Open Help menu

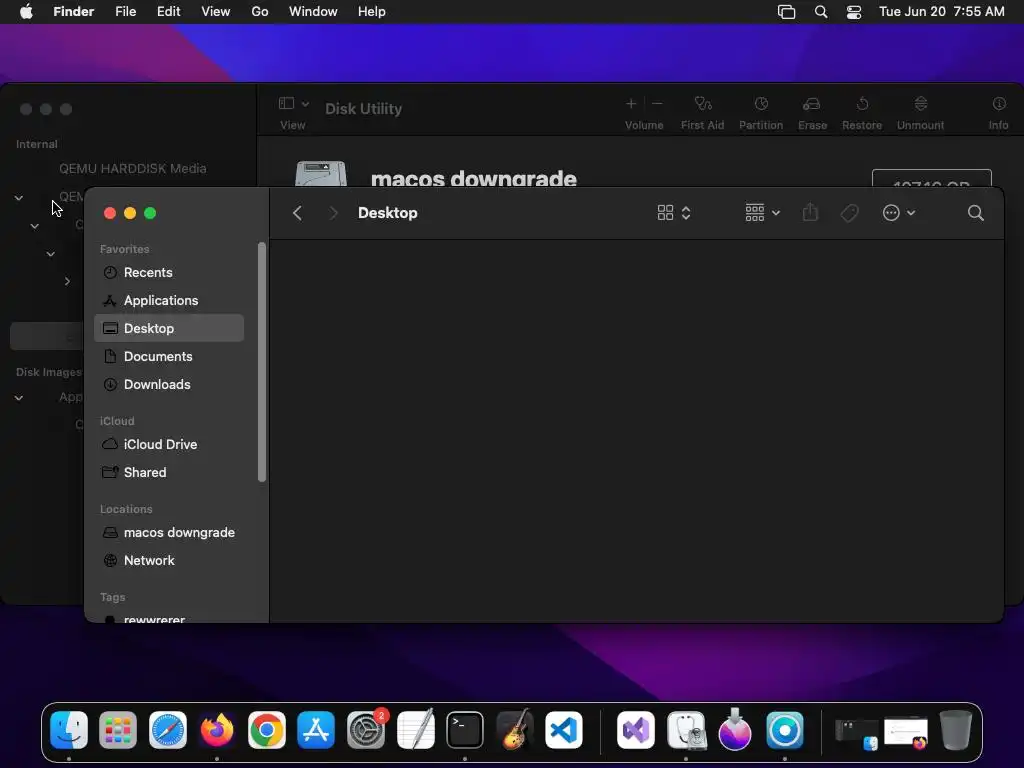coord(372,12)
